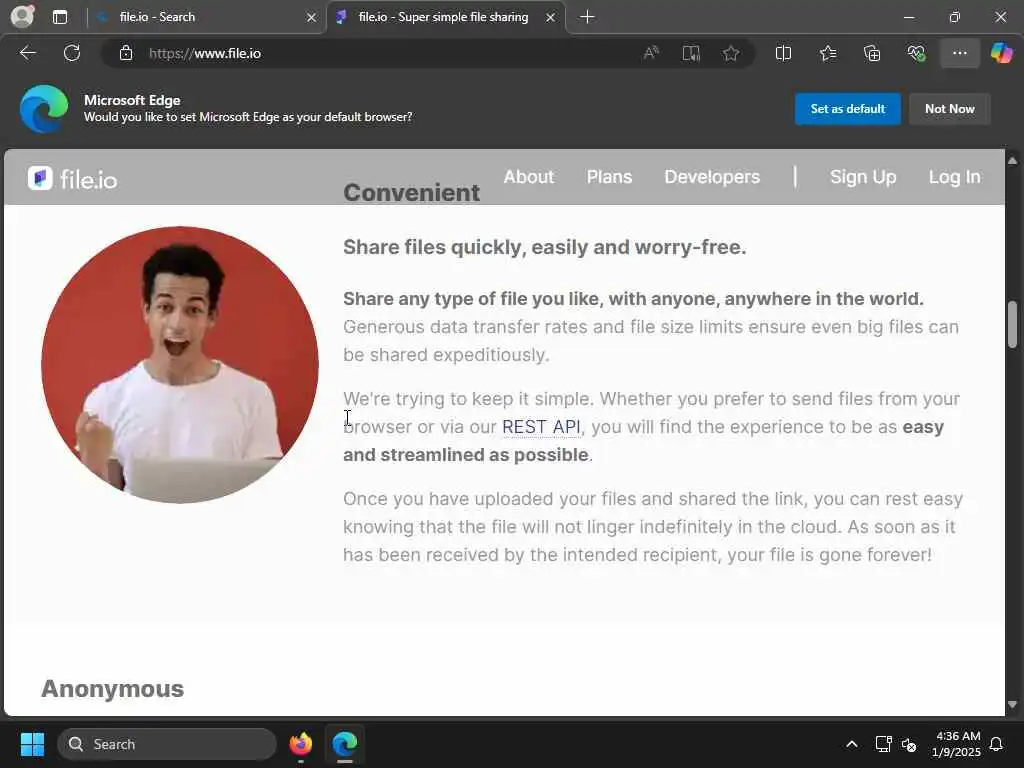Open tab actions menu

click(59, 17)
